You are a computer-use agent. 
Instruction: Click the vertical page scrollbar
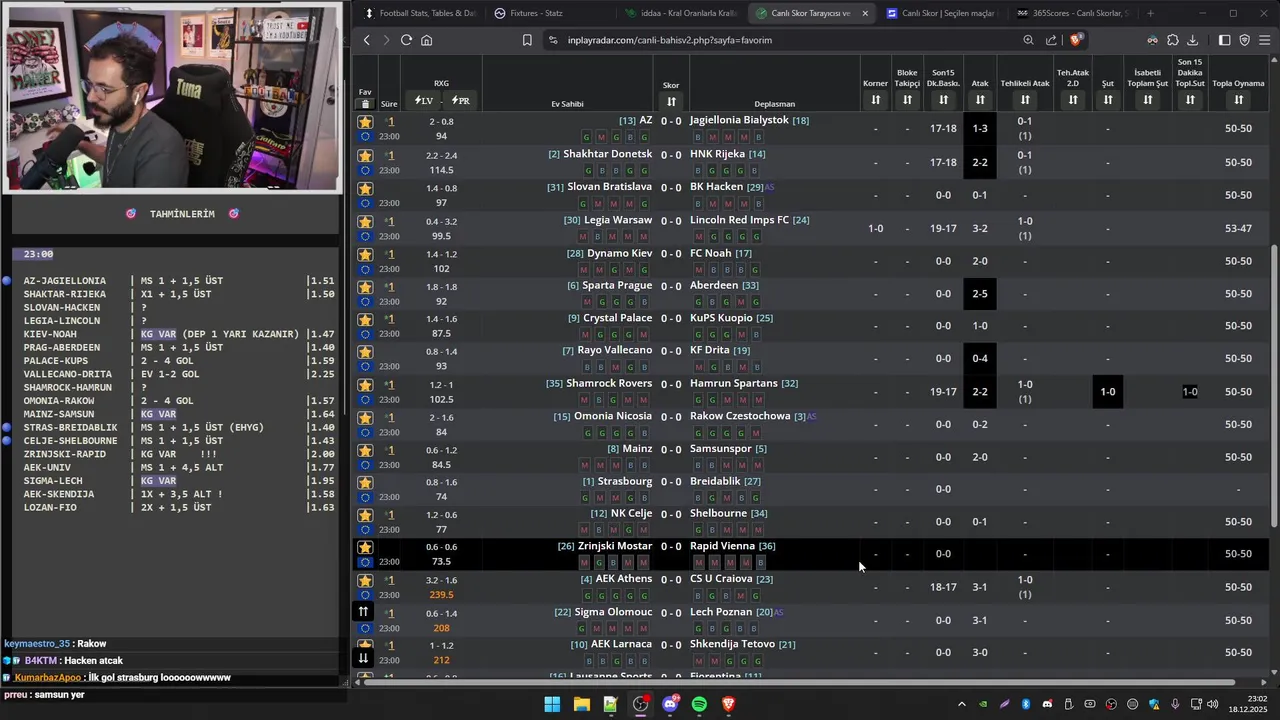pos(1273,385)
